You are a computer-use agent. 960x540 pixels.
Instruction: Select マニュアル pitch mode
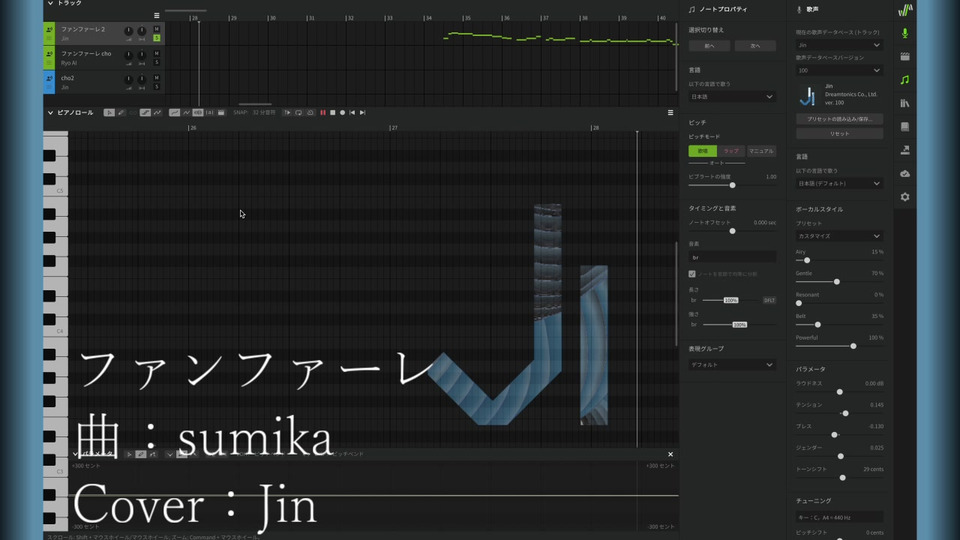[761, 151]
